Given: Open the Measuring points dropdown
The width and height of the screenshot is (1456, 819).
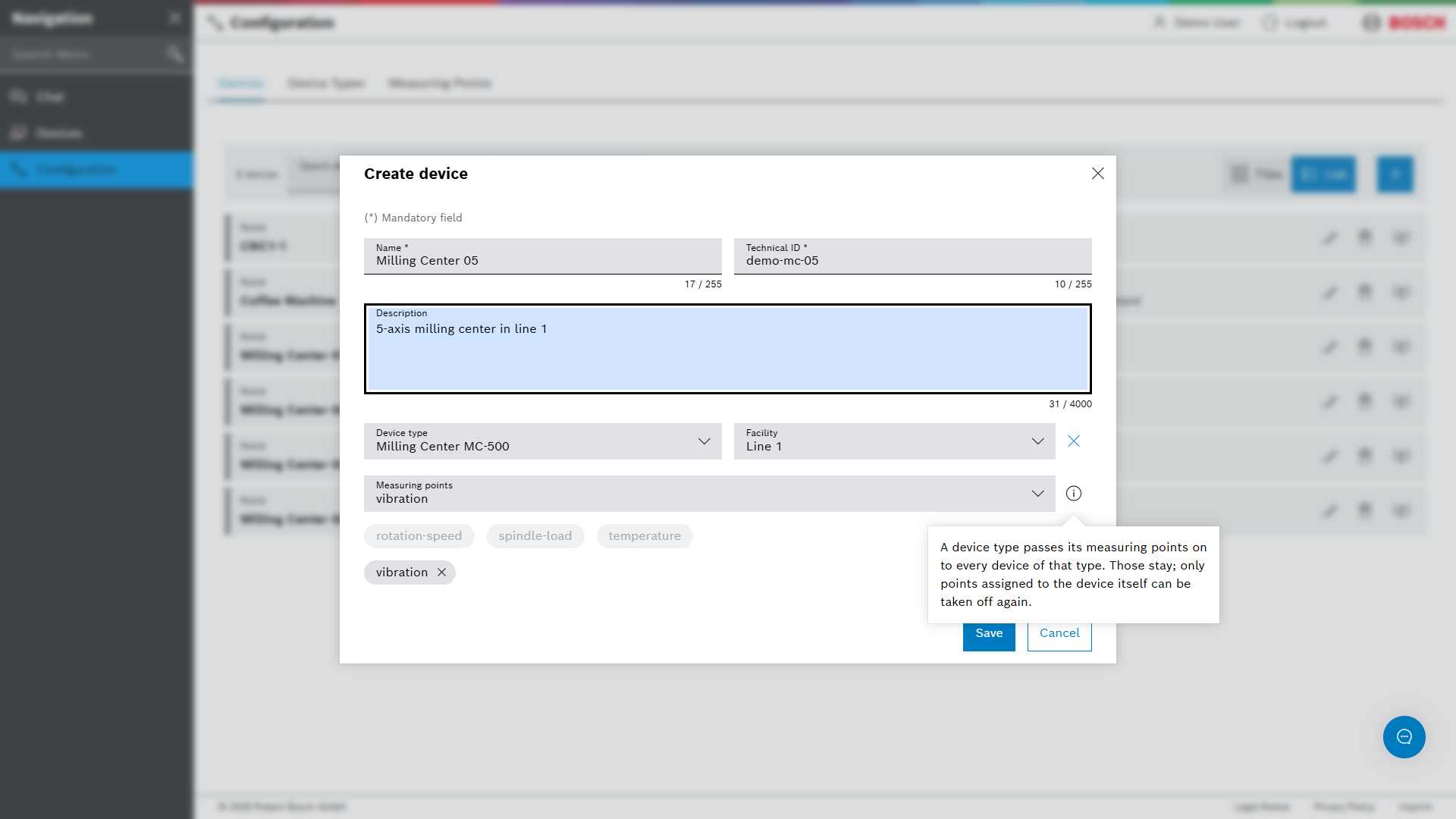Looking at the screenshot, I should point(710,494).
